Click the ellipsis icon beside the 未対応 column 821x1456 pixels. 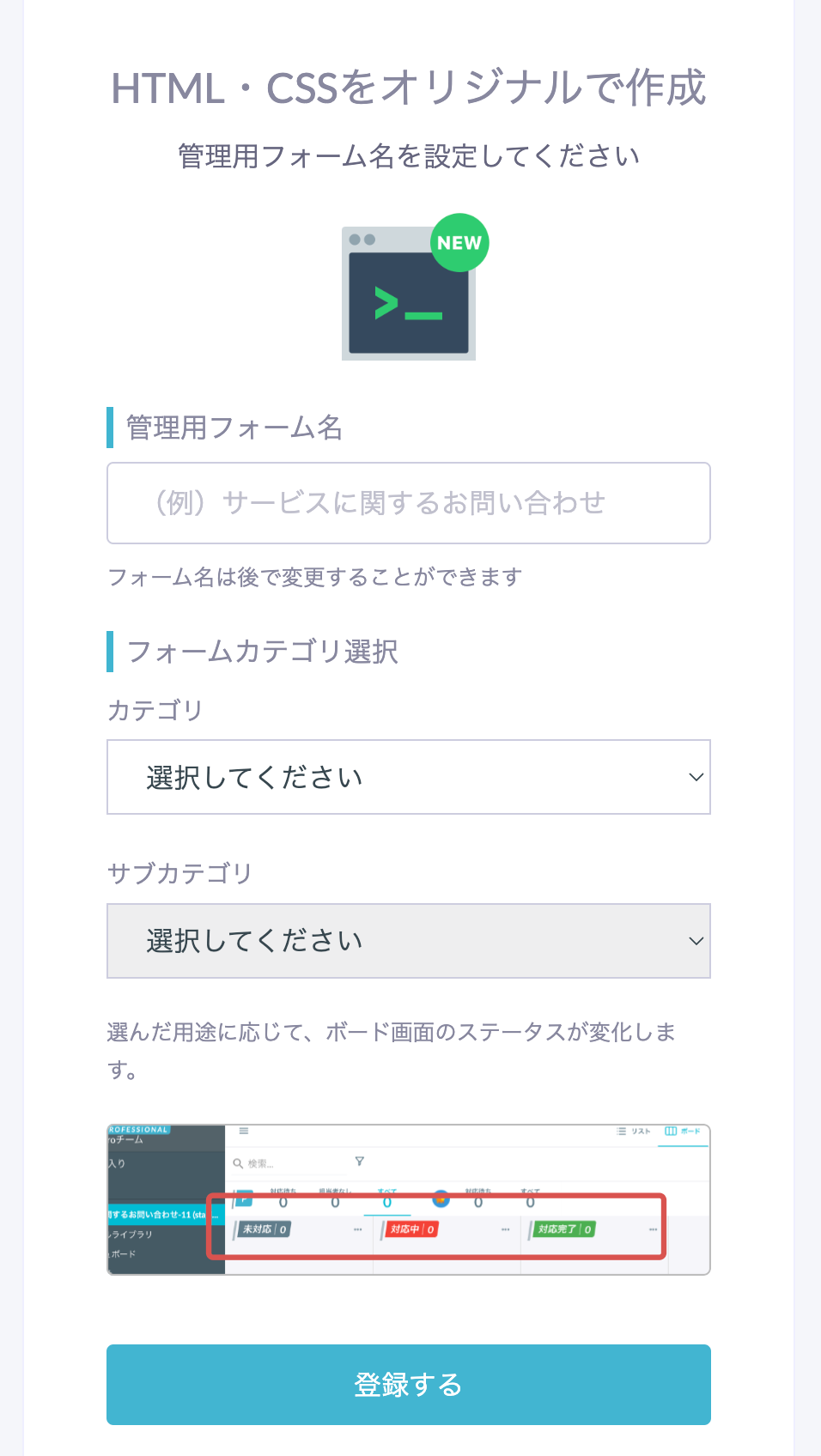pyautogui.click(x=358, y=1230)
